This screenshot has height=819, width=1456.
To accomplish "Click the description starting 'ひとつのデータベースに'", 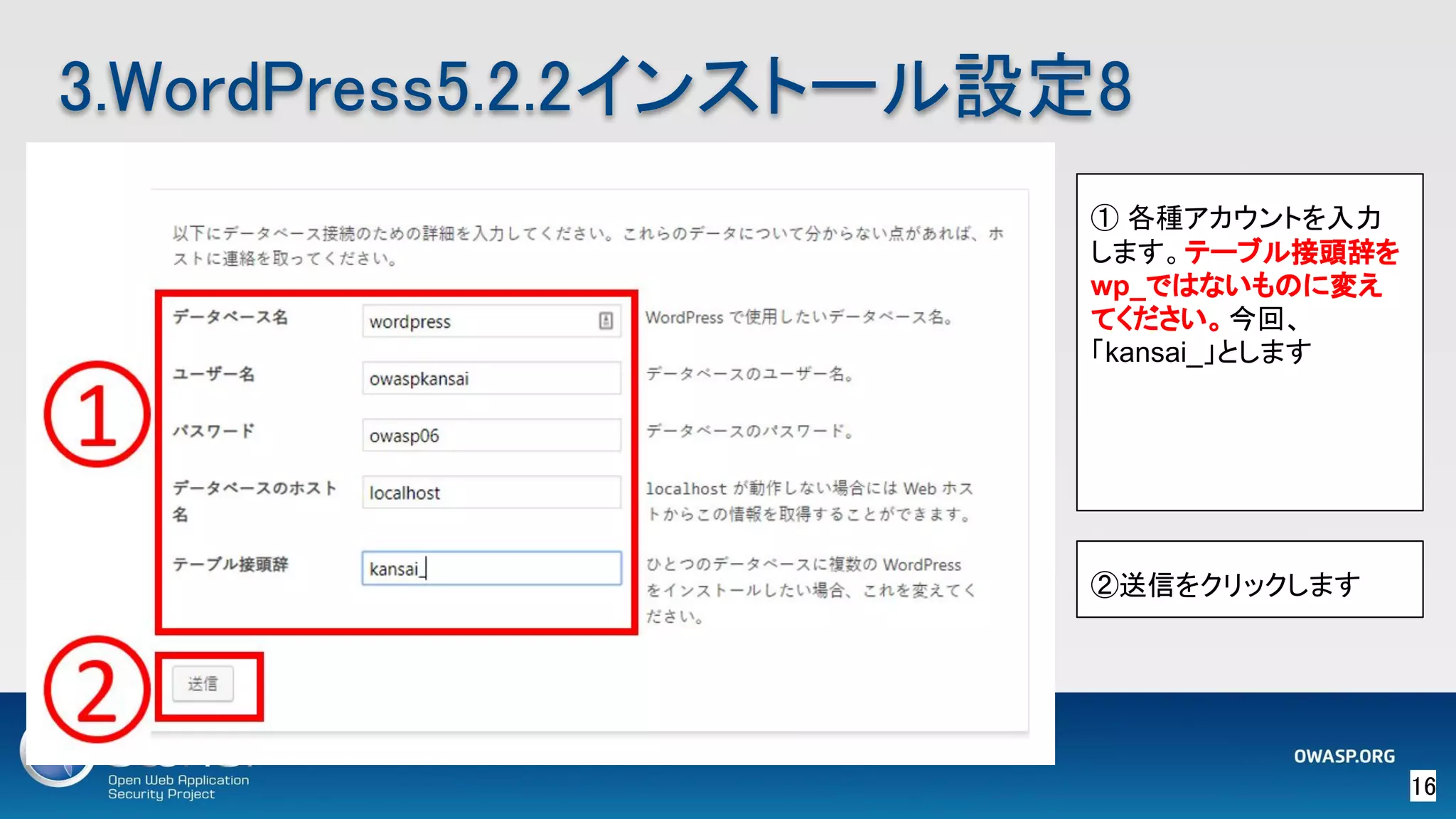I will pos(811,590).
